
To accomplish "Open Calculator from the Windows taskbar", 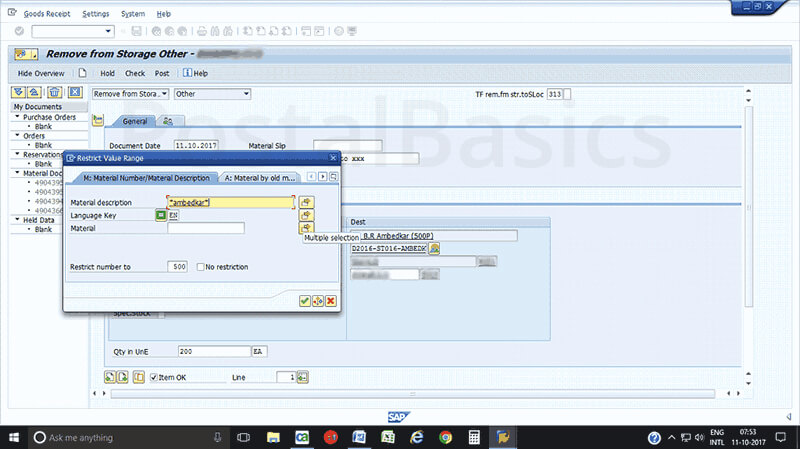I will tap(473, 437).
